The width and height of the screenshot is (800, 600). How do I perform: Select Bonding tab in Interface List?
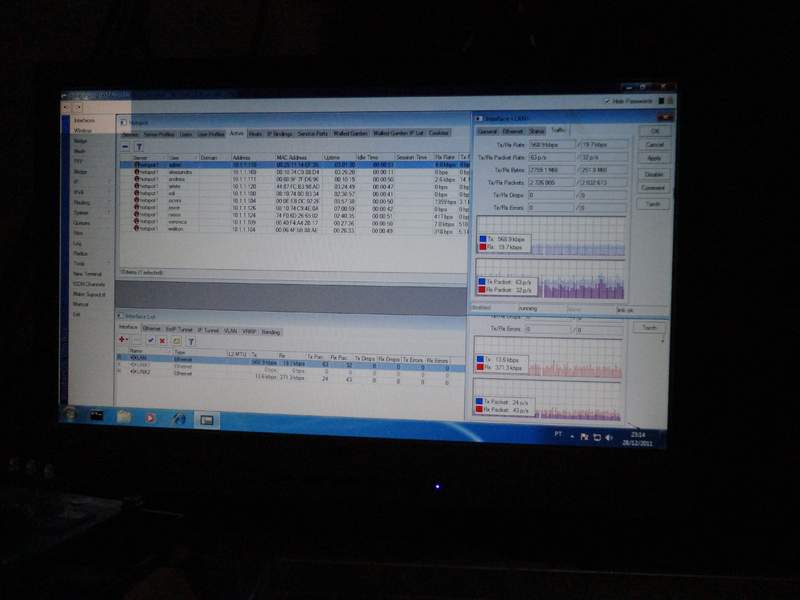(271, 332)
